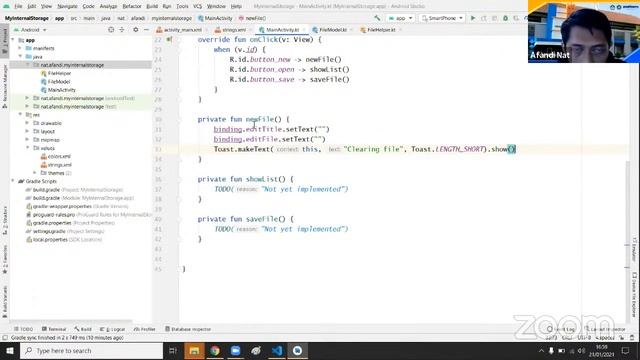Image resolution: width=640 pixels, height=360 pixels.
Task: Click Select Opened File target icon in Project panel
Action: [111, 30]
